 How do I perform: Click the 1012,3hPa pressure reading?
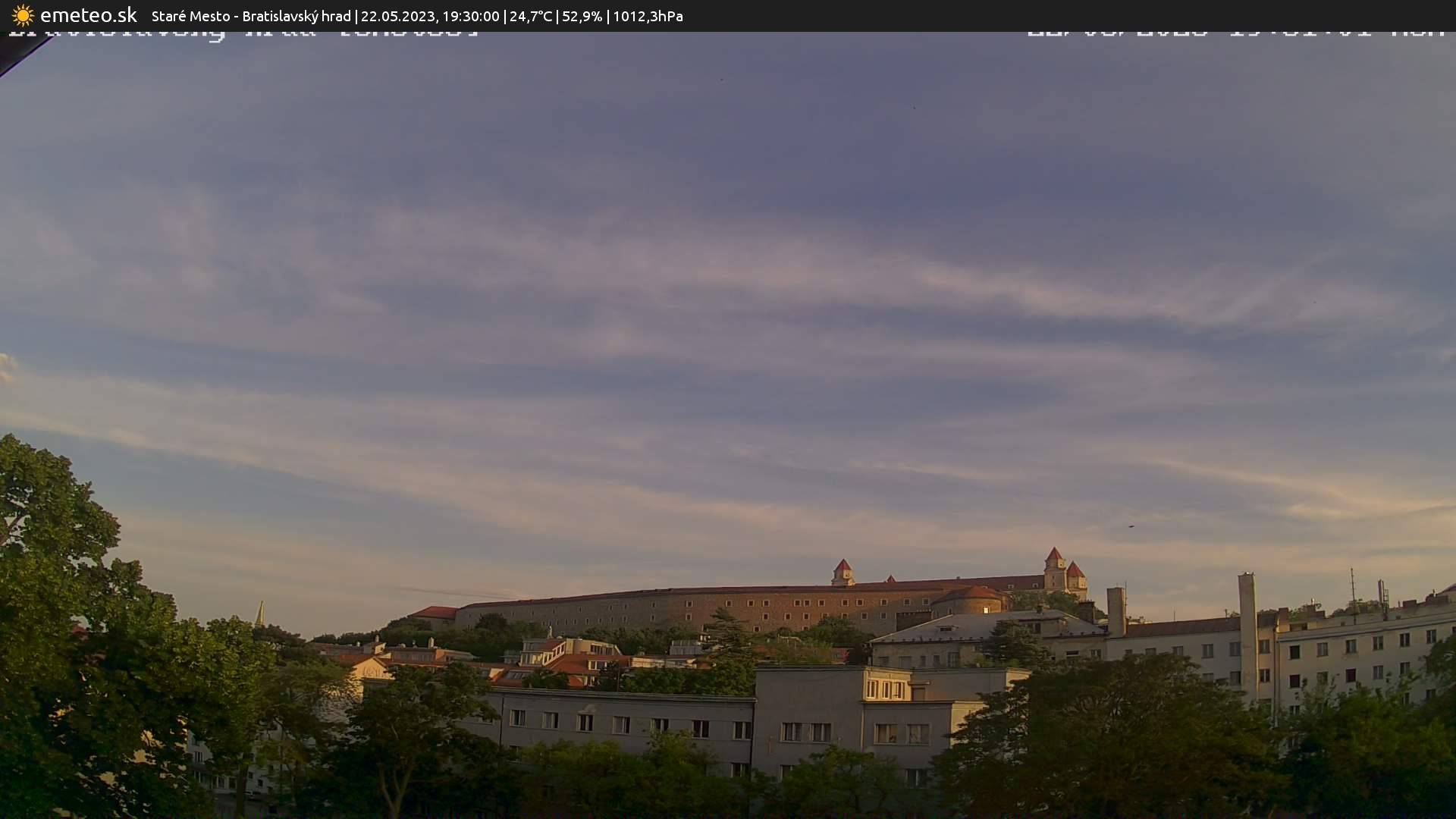click(x=648, y=17)
